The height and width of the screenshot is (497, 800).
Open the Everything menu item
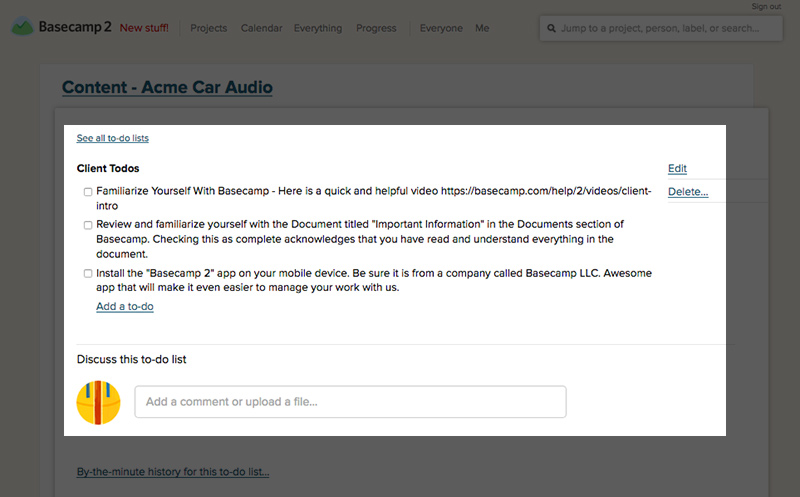click(318, 28)
